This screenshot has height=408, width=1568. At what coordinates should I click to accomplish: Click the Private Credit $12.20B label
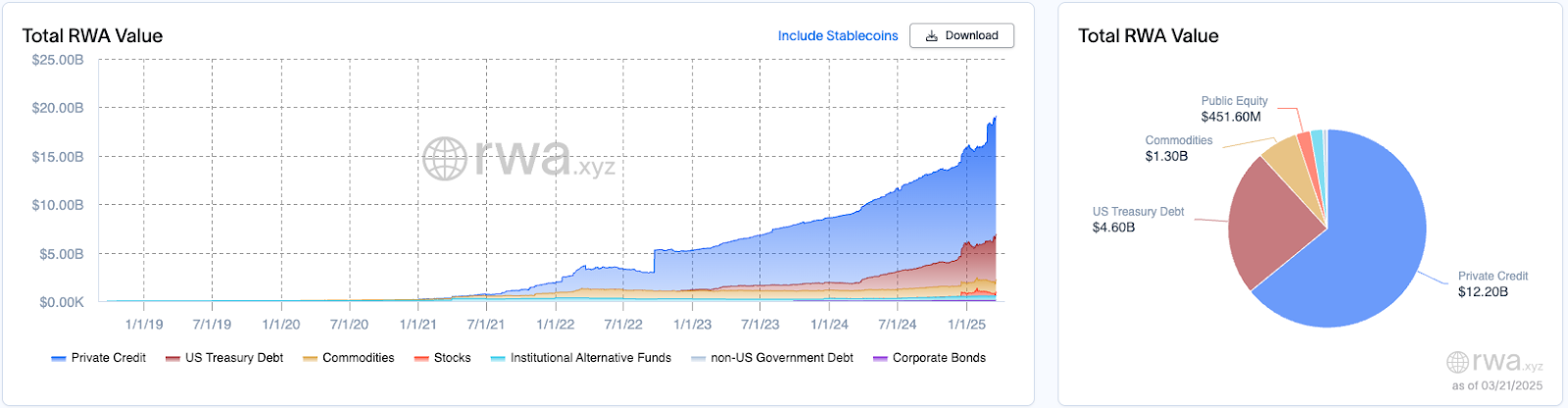[x=1493, y=284]
